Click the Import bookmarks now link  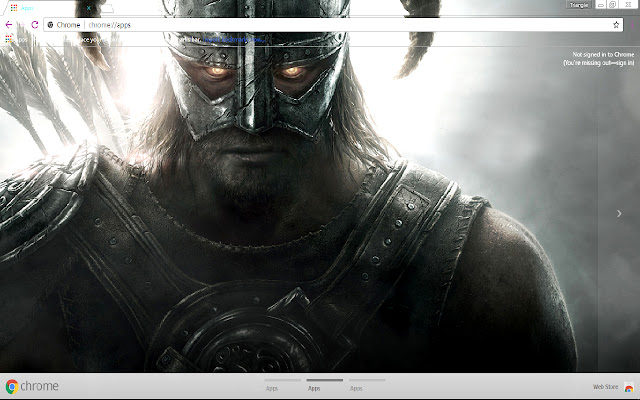click(234, 40)
